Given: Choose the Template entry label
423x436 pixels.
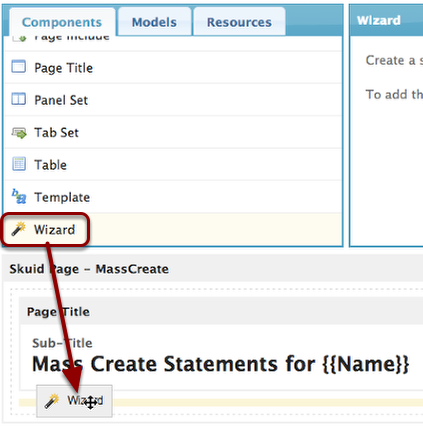Looking at the screenshot, I should (62, 197).
